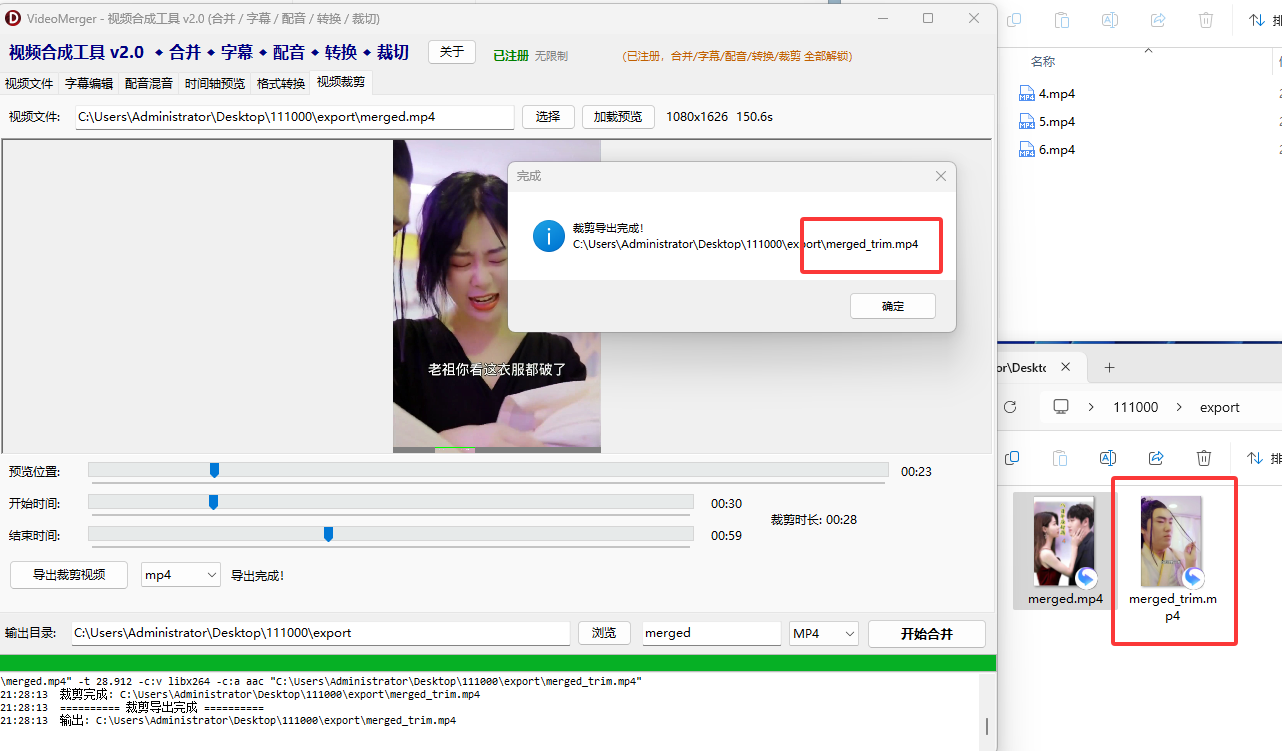Click the share icon above the thumbnails
The image size is (1282, 751).
[1156, 457]
